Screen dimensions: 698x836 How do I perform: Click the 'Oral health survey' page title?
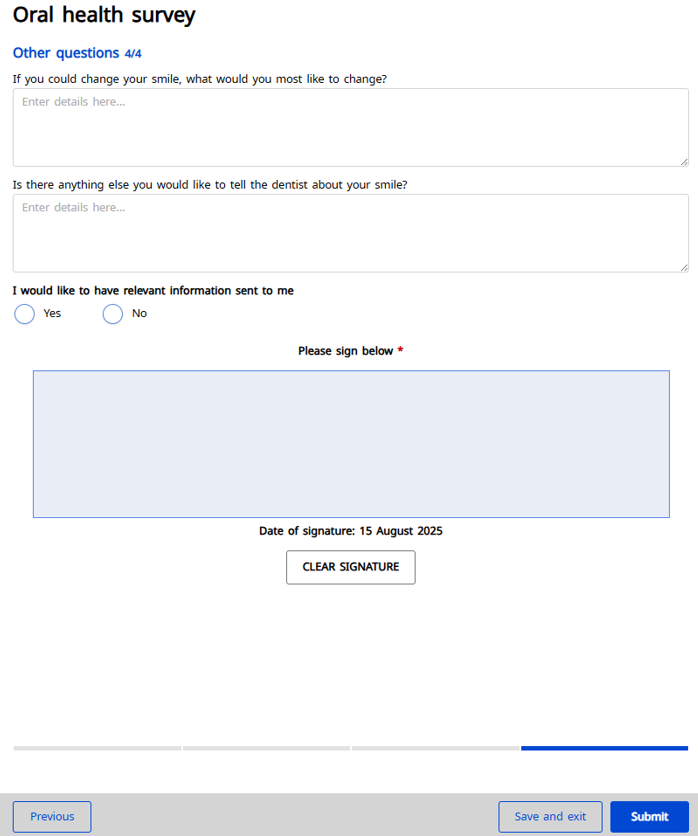104,15
